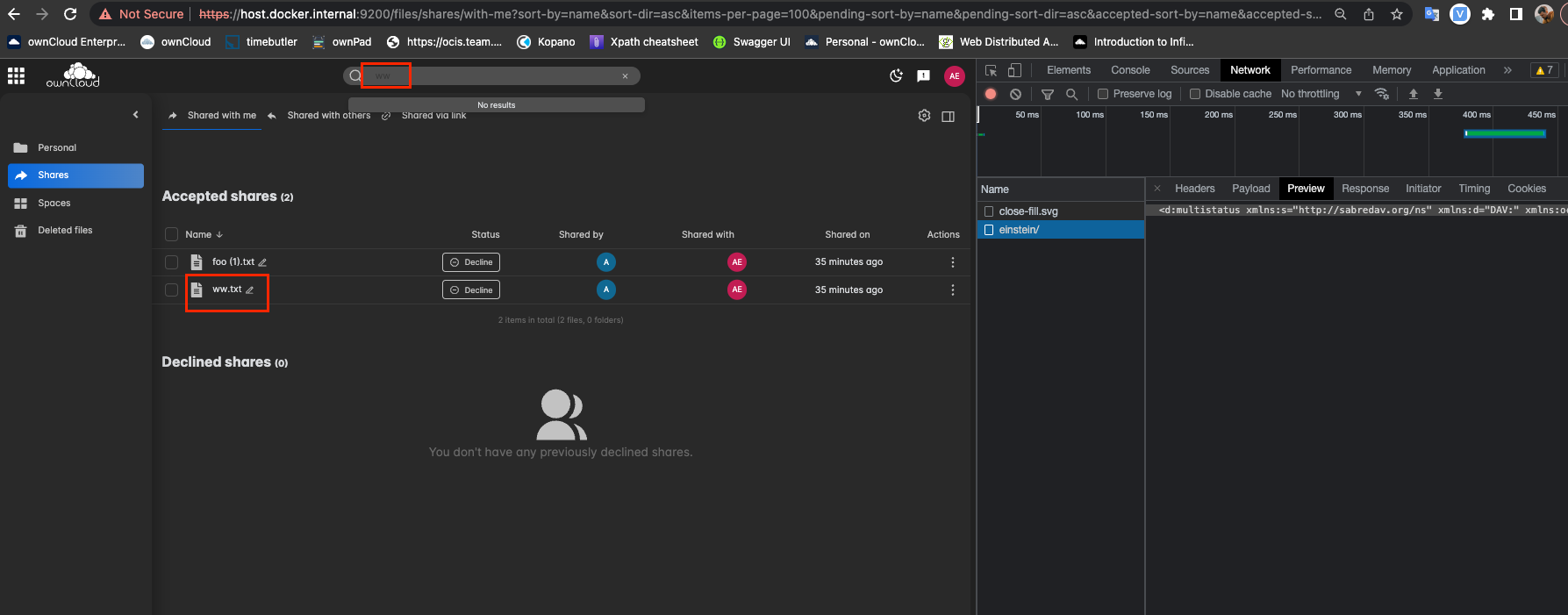Click the DevTools warnings badge showing 7
Screen dimensions: 1568x615
point(1543,70)
